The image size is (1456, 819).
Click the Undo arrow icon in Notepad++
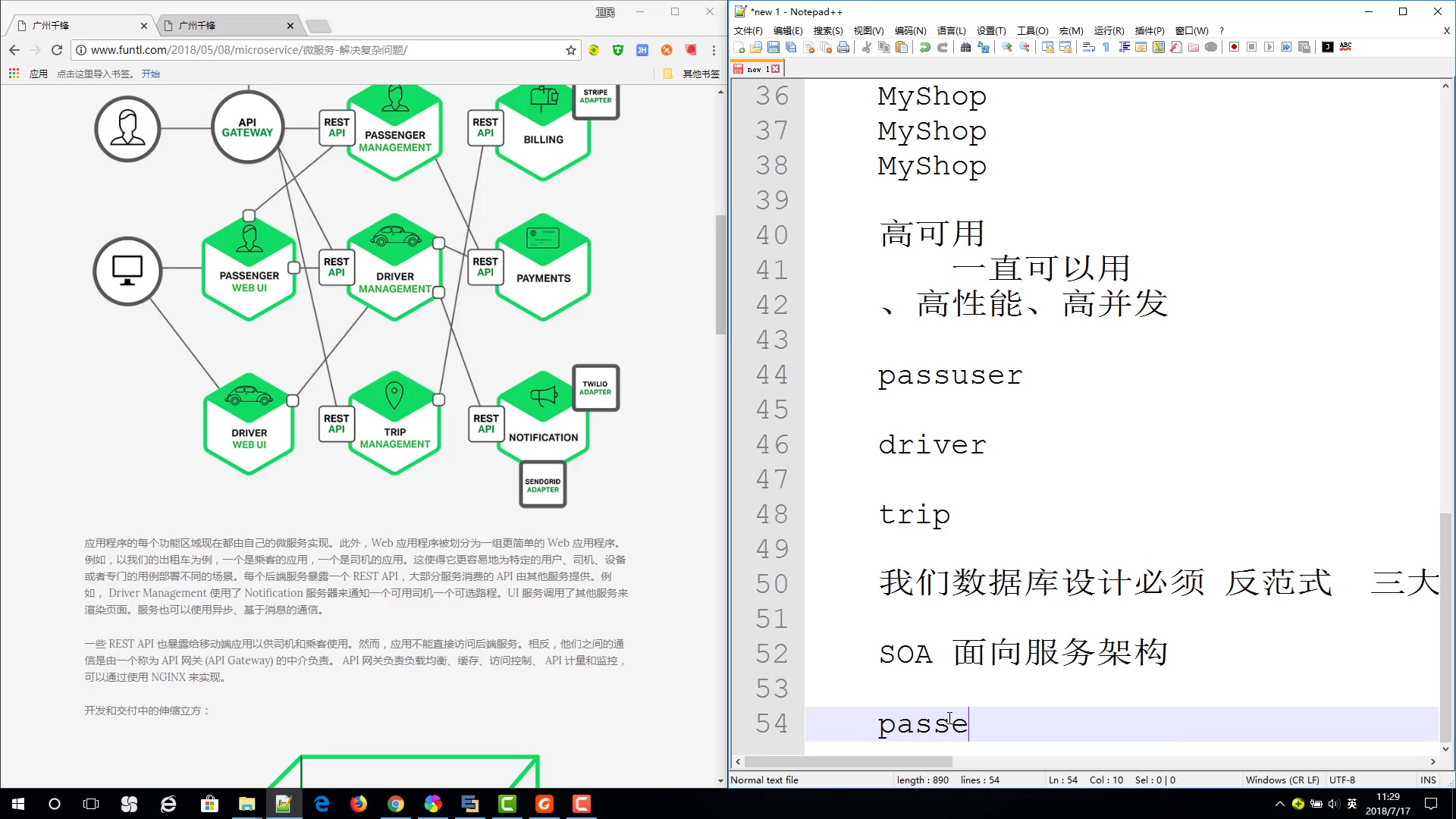925,47
